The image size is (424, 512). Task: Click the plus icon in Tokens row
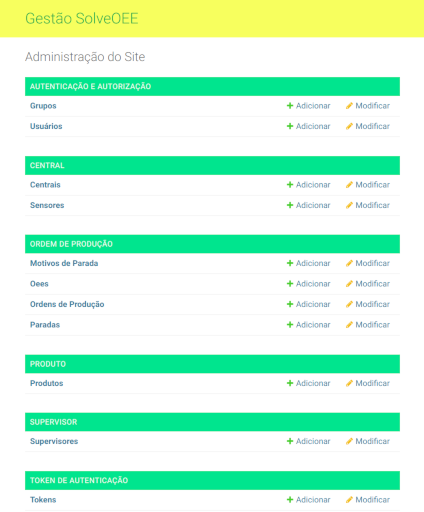pos(290,500)
